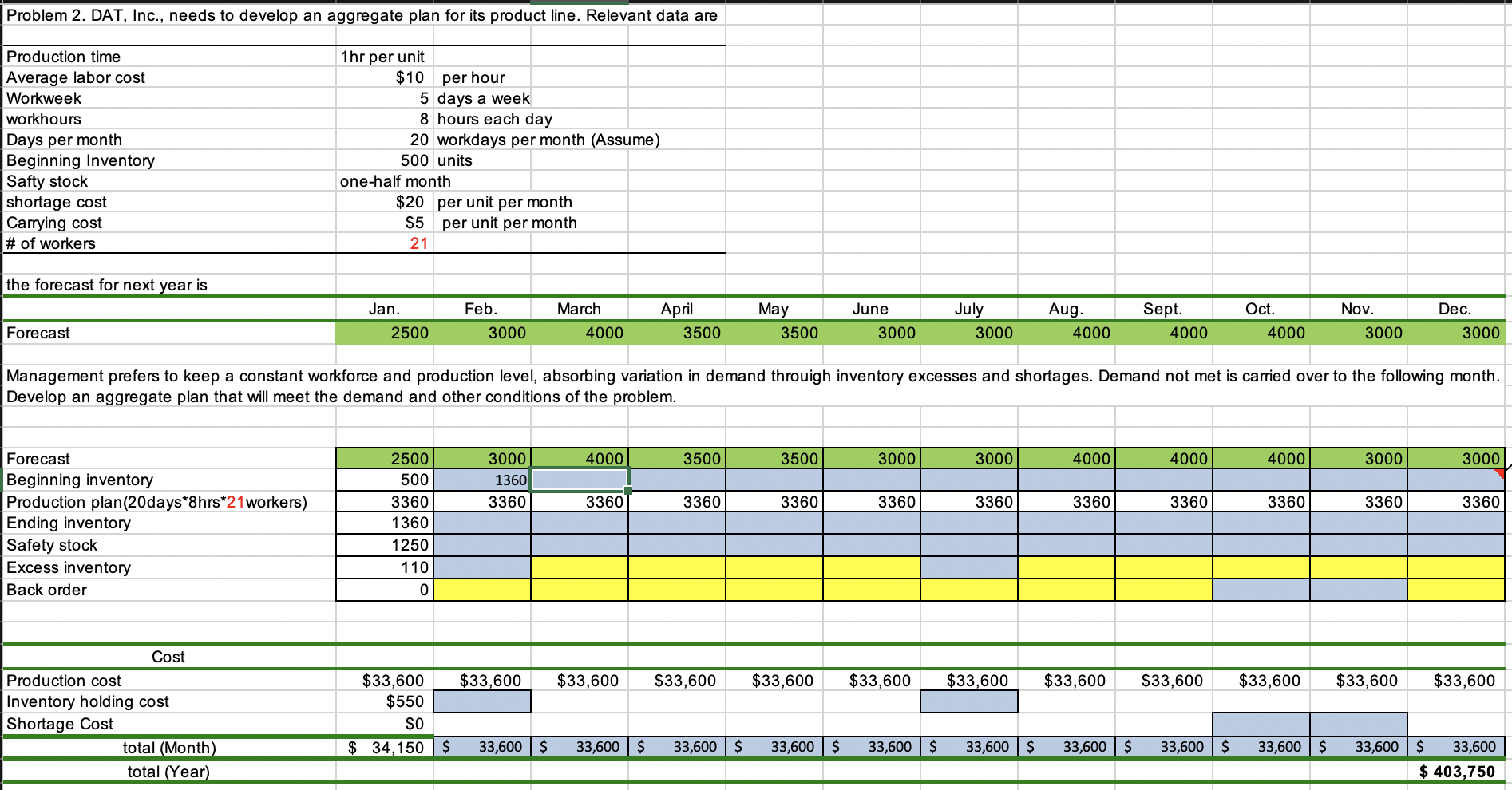Image resolution: width=1512 pixels, height=790 pixels.
Task: Click the Jan Ending inventory cell showing 1360
Action: (385, 523)
